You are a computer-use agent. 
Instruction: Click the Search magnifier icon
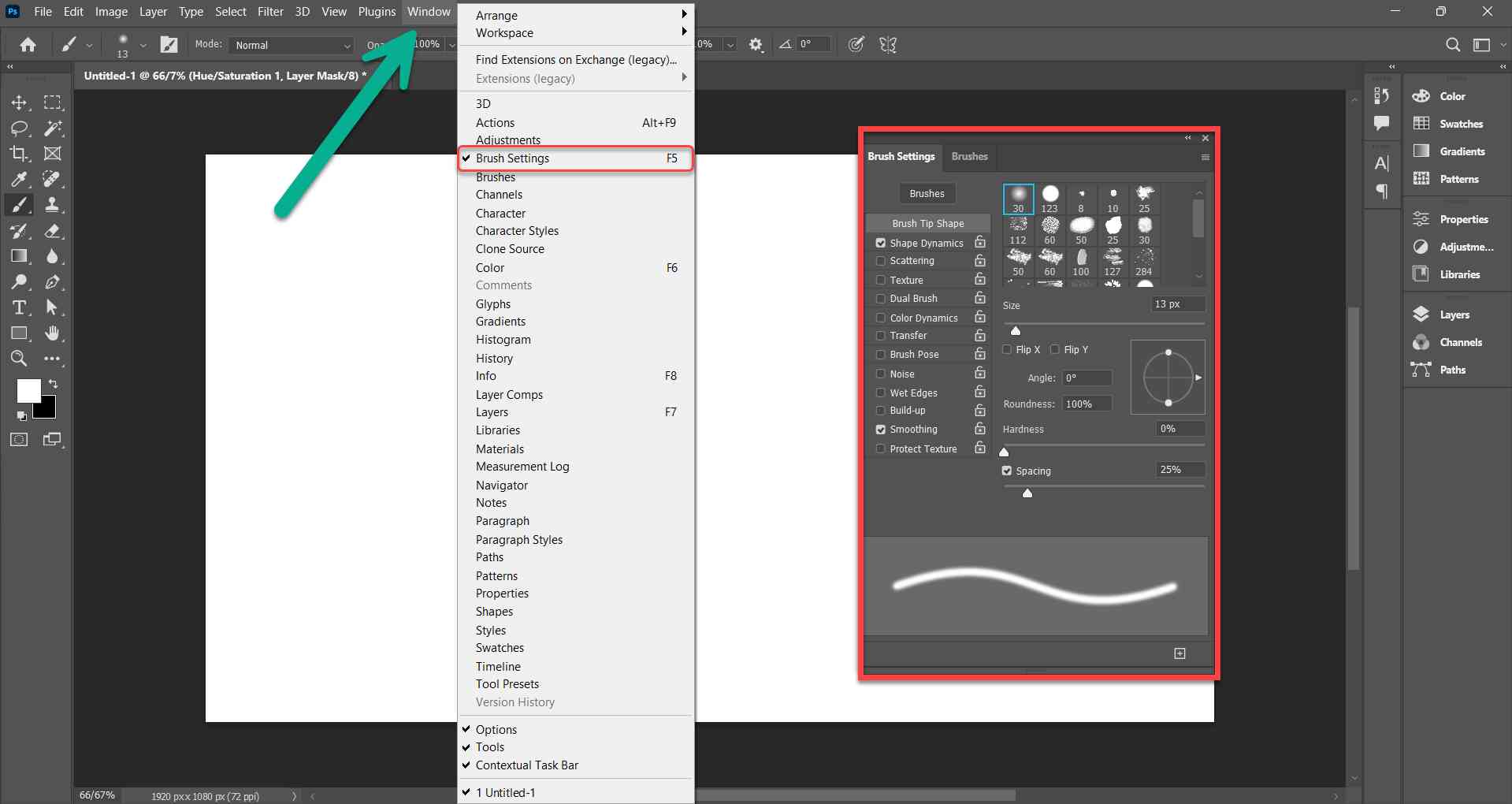1453,45
